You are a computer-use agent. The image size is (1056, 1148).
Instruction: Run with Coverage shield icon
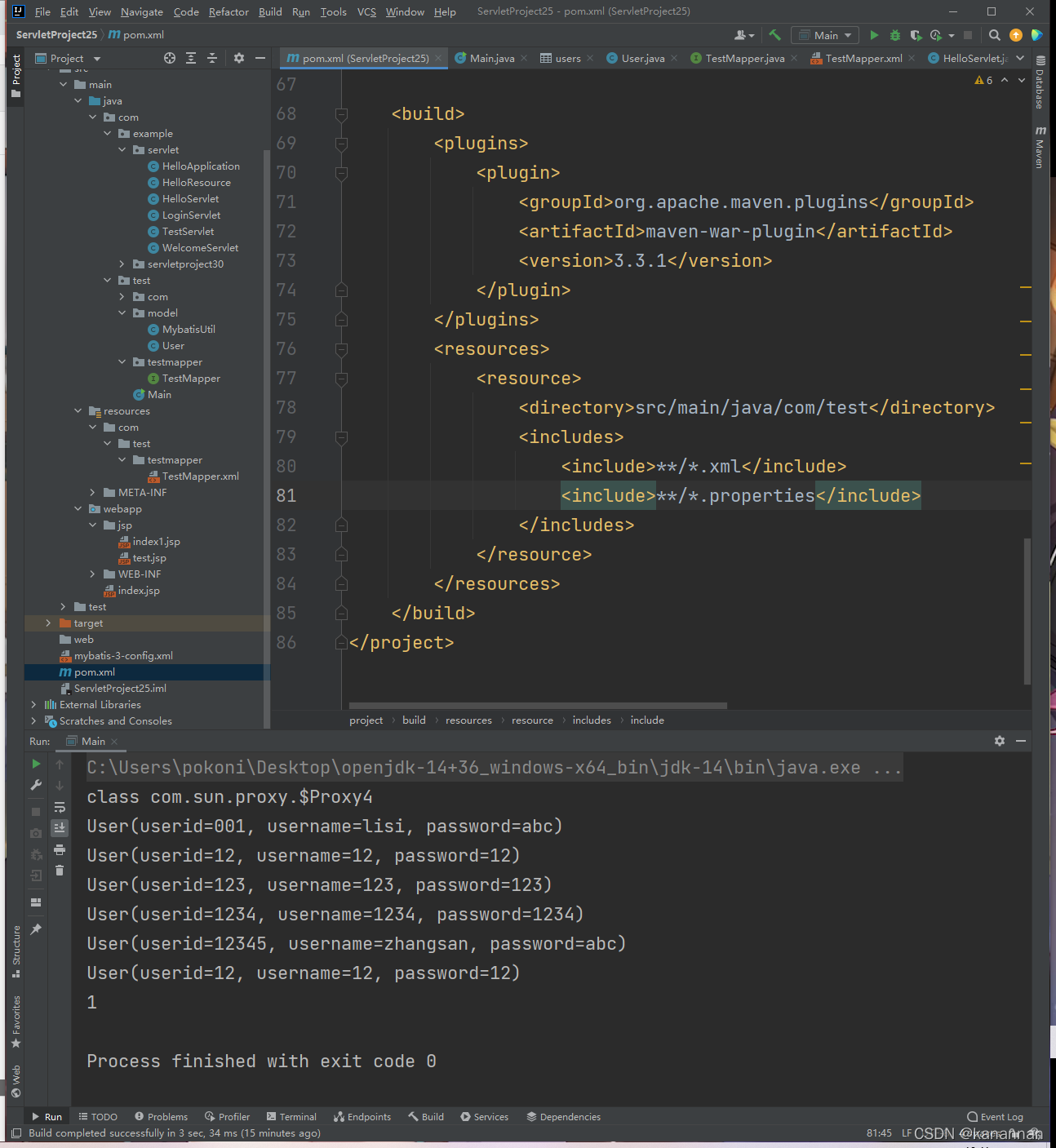916,35
